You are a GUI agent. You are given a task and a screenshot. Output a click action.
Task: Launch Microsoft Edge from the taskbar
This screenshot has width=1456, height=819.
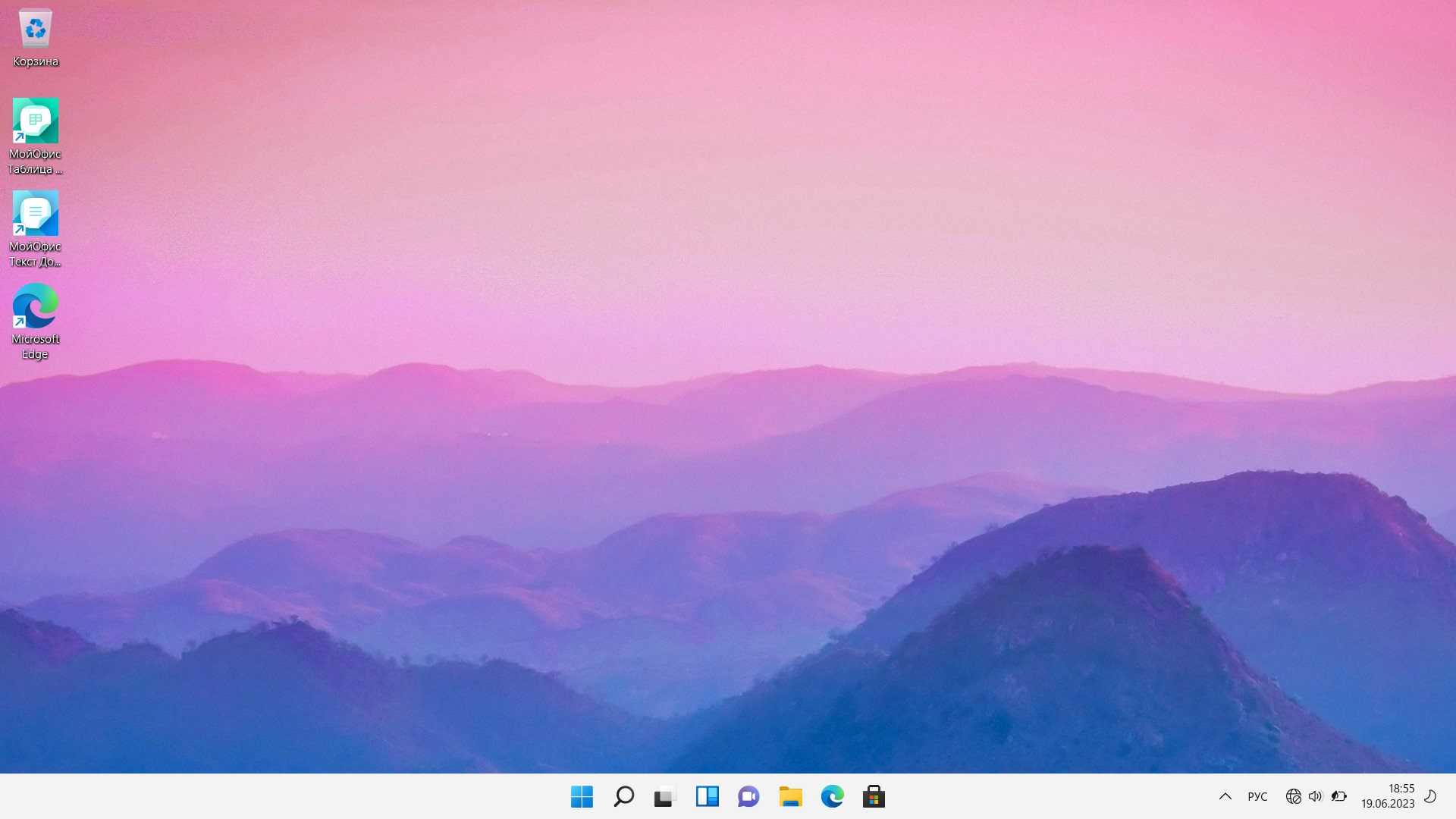click(x=832, y=796)
